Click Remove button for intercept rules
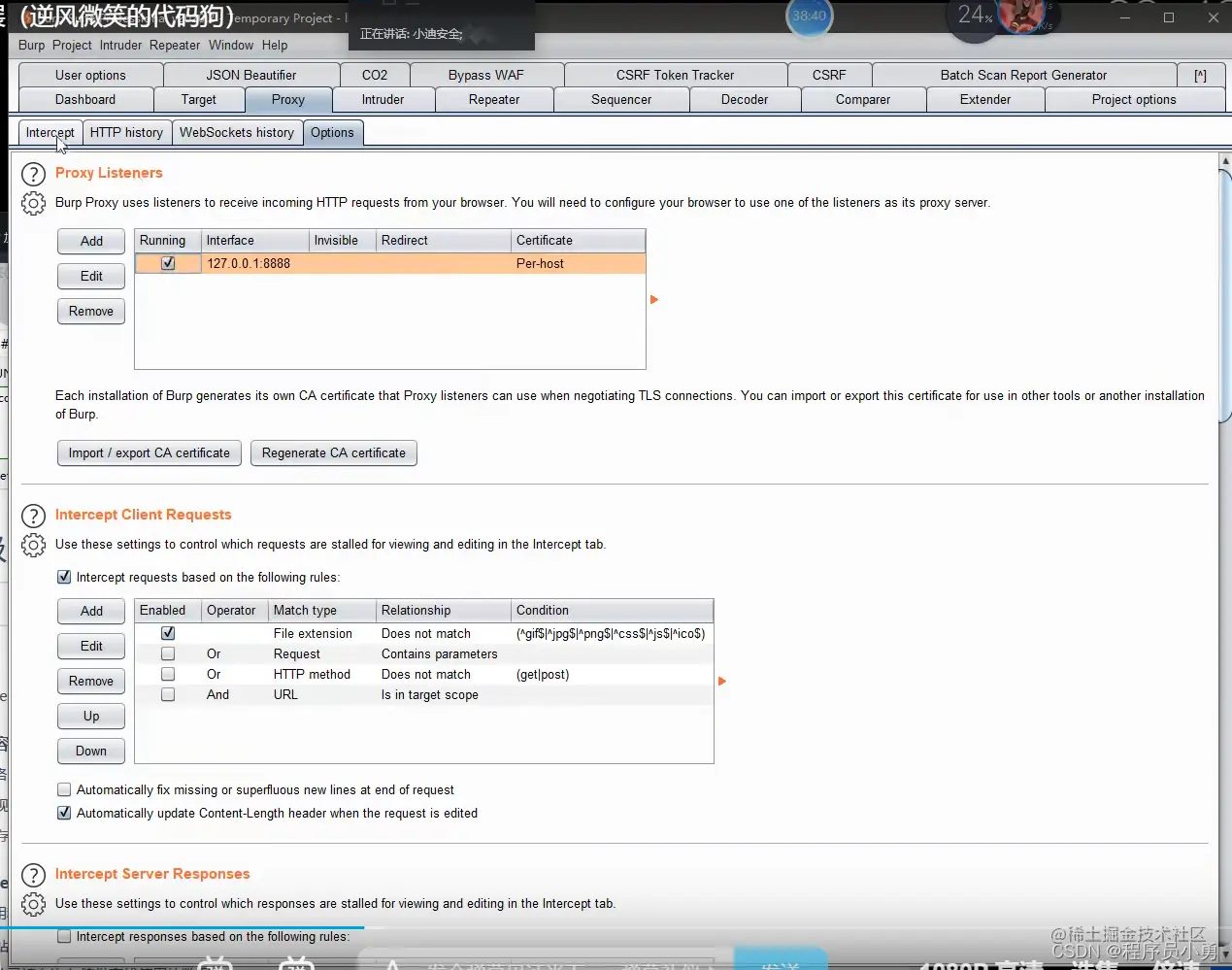Viewport: 1232px width, 970px height. pos(91,681)
